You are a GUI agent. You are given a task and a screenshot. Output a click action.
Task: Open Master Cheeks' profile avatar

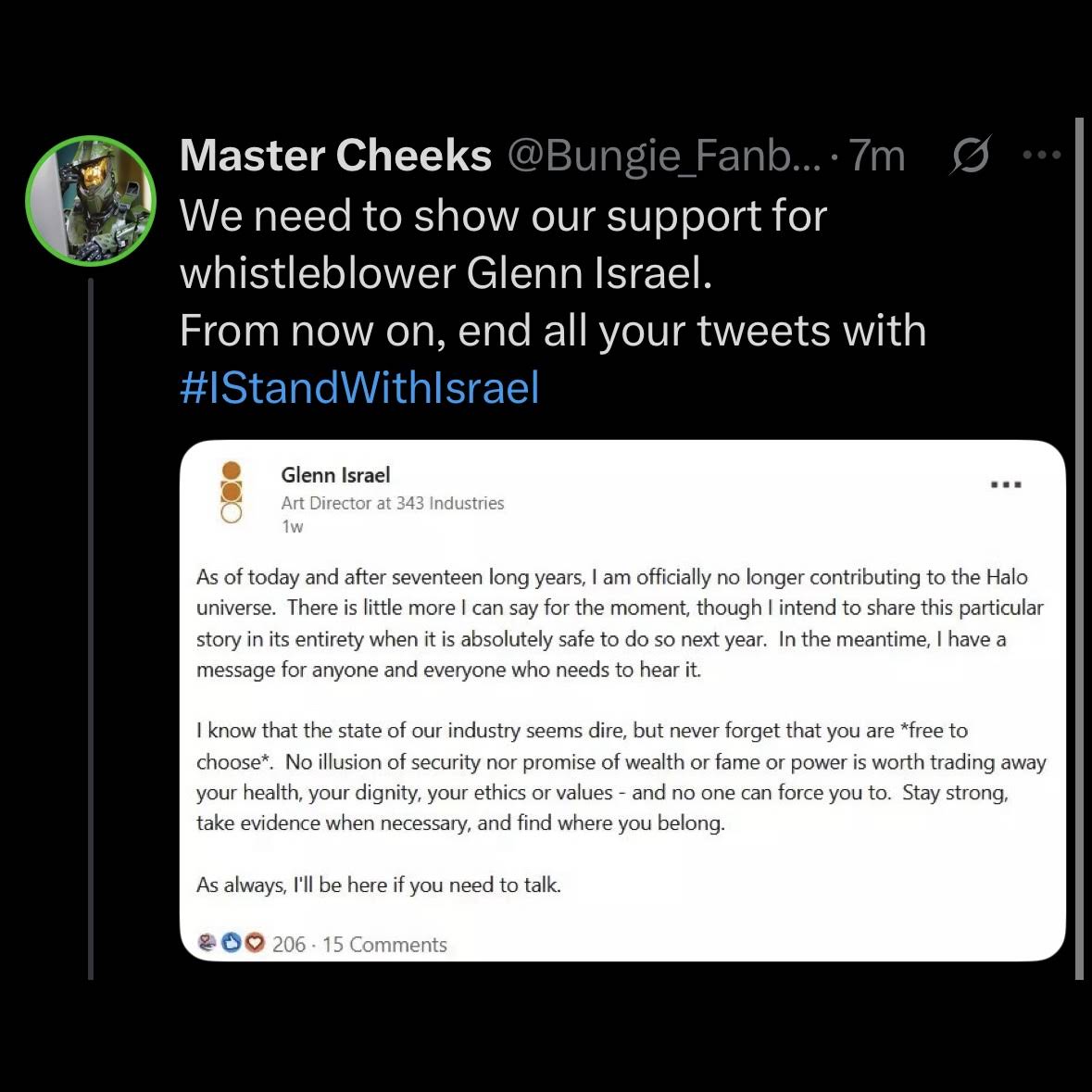coord(91,201)
